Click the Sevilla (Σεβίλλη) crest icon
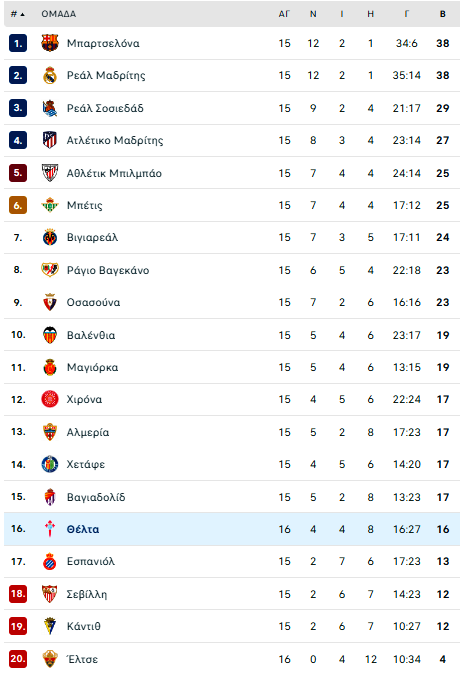 click(50, 594)
